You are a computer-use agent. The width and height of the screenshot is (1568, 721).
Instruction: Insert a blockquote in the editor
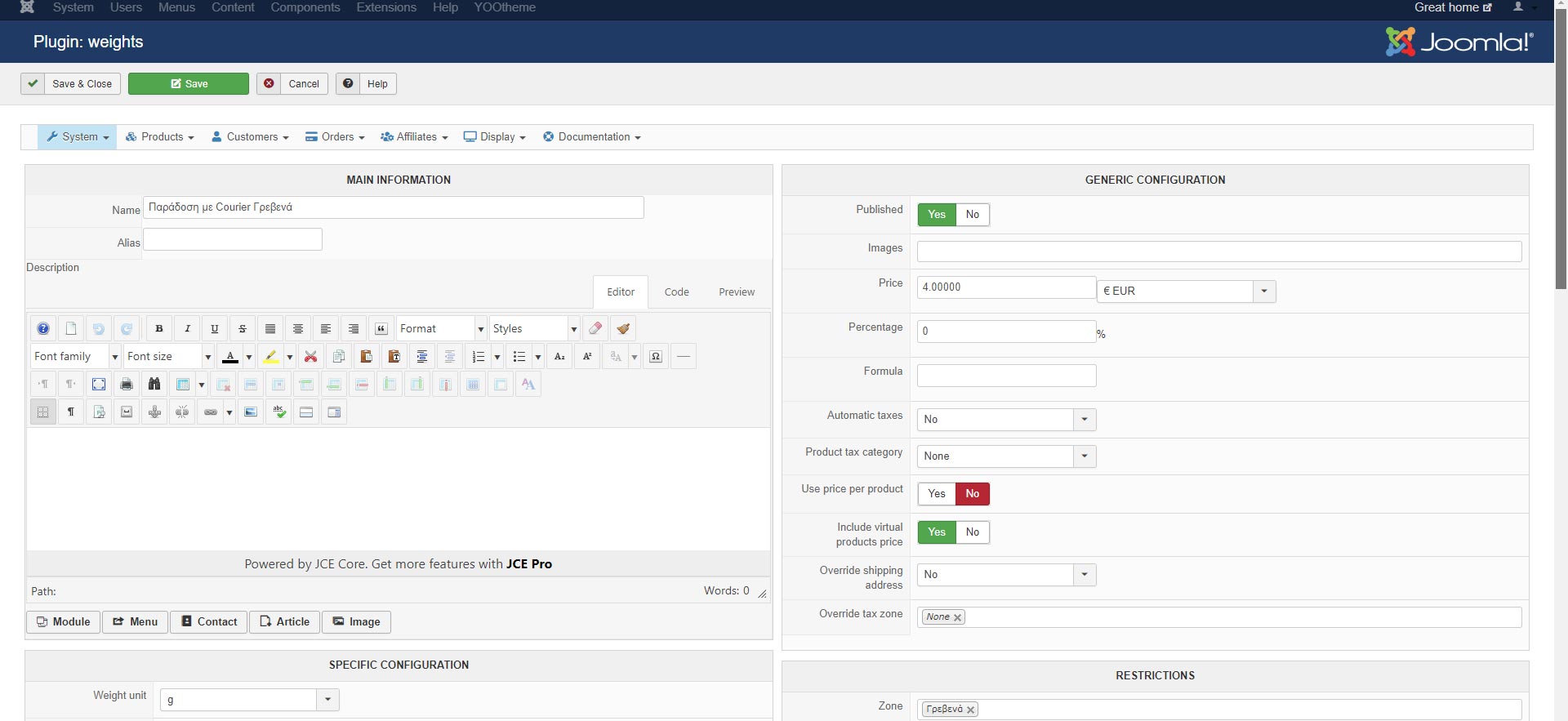click(381, 328)
